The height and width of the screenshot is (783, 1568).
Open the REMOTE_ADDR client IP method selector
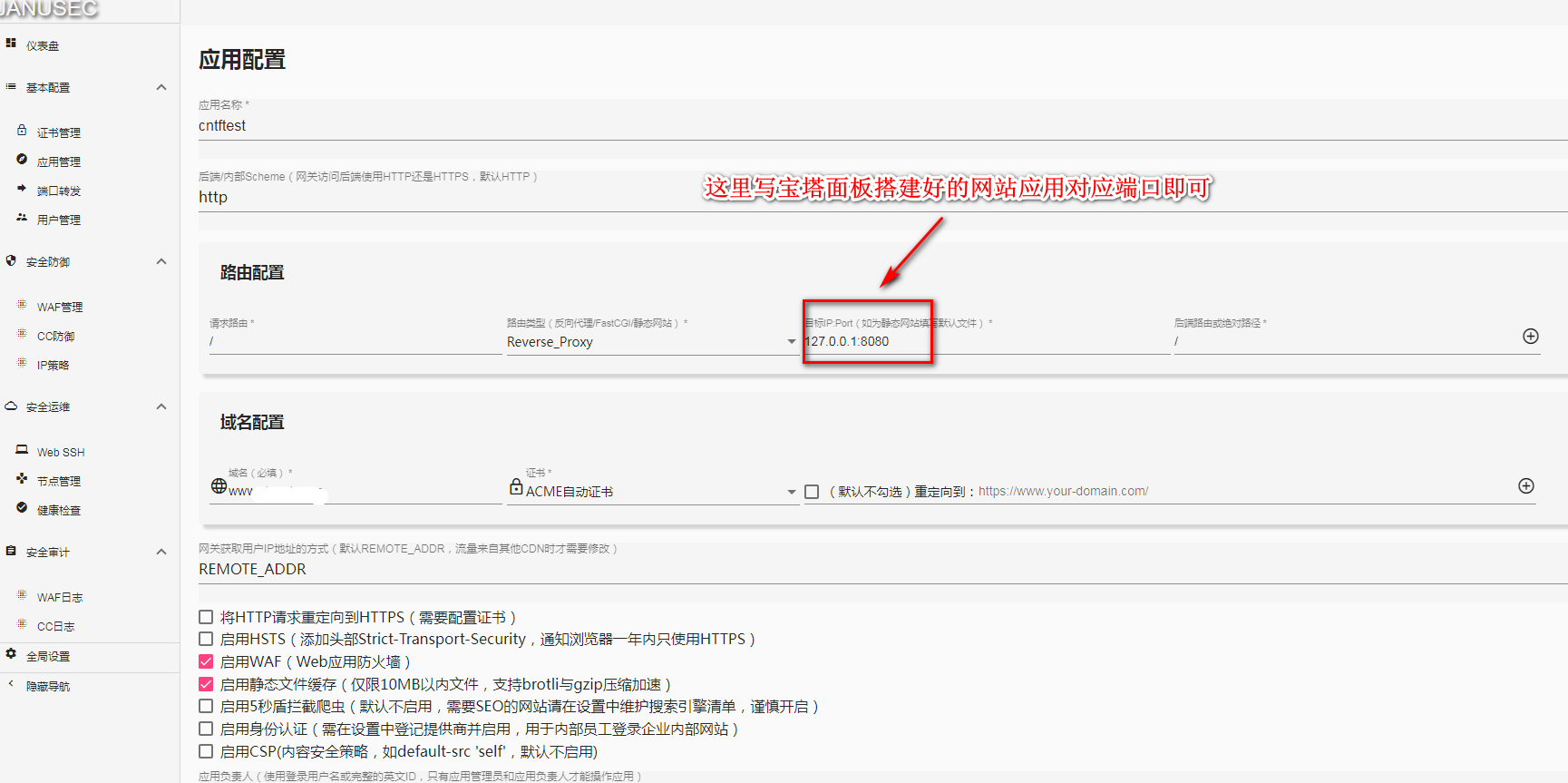[883, 569]
